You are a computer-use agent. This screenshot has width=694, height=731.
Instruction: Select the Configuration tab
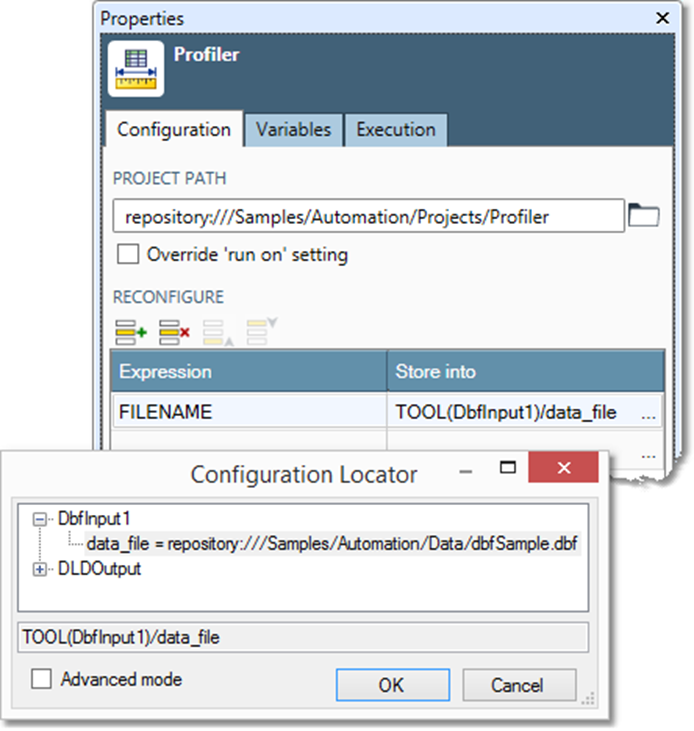coord(173,130)
